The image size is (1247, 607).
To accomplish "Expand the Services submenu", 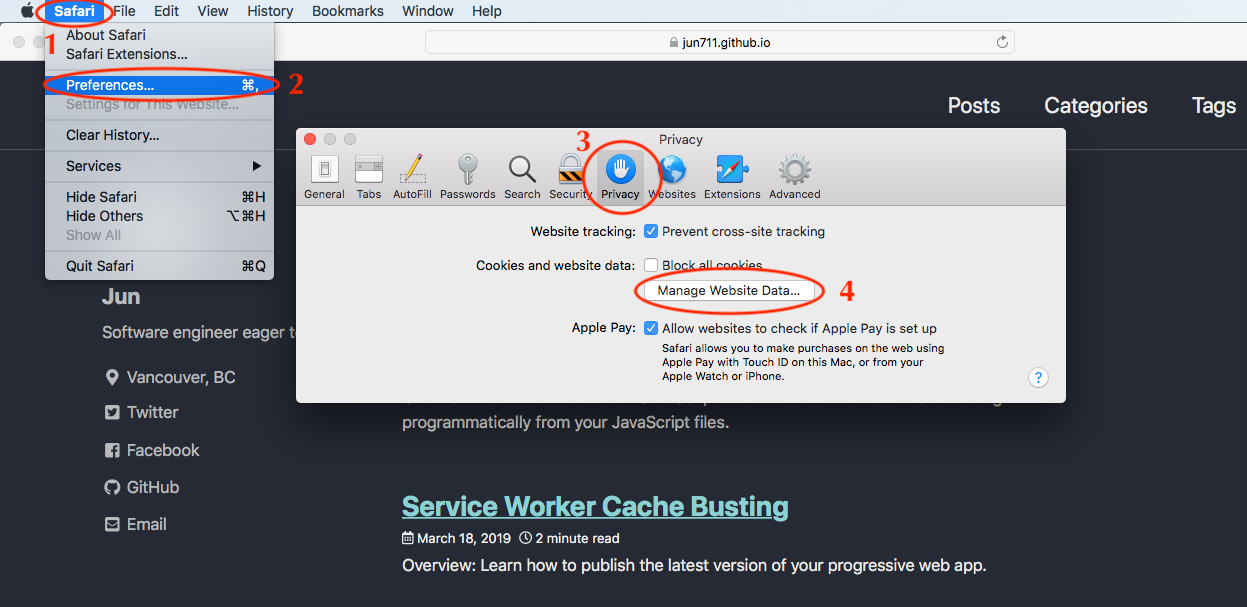I will (159, 166).
